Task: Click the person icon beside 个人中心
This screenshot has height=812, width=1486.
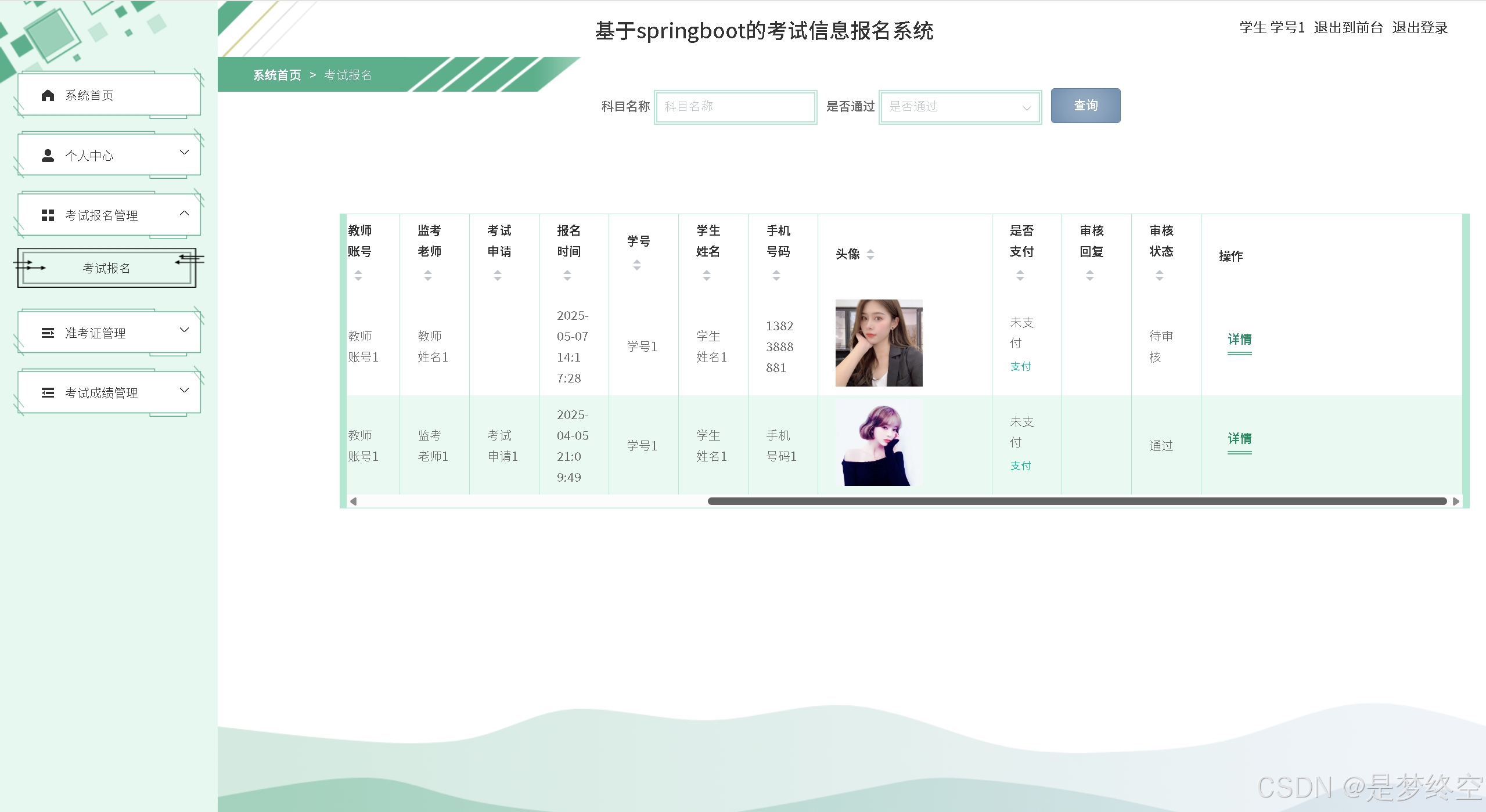Action: (48, 156)
